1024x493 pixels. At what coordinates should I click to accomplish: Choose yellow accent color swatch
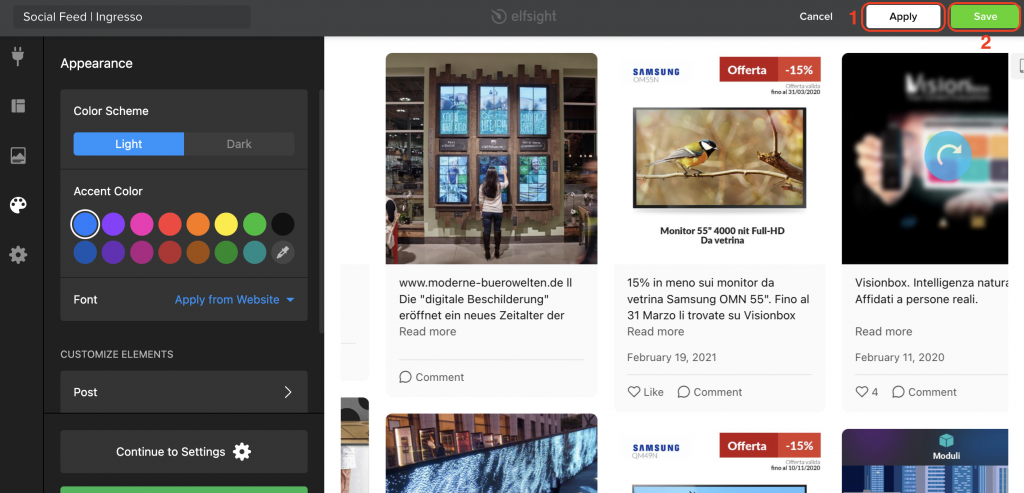[226, 224]
